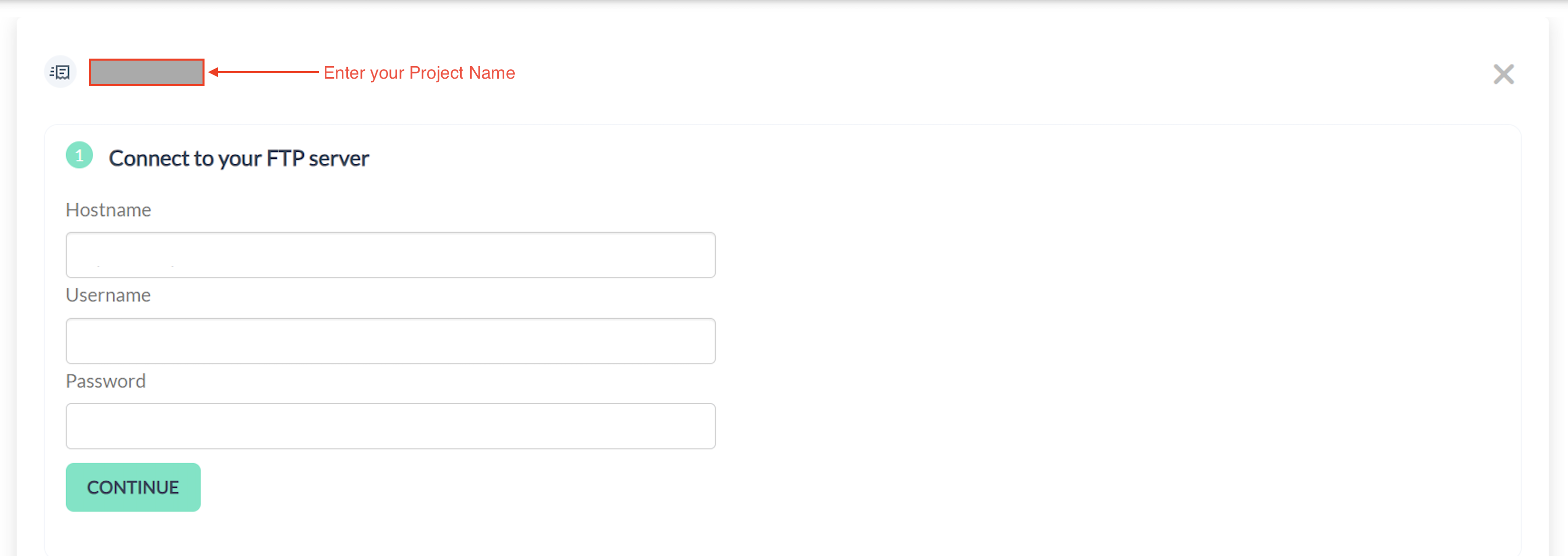This screenshot has height=556, width=1568.
Task: Click the Password input field
Action: click(x=391, y=425)
